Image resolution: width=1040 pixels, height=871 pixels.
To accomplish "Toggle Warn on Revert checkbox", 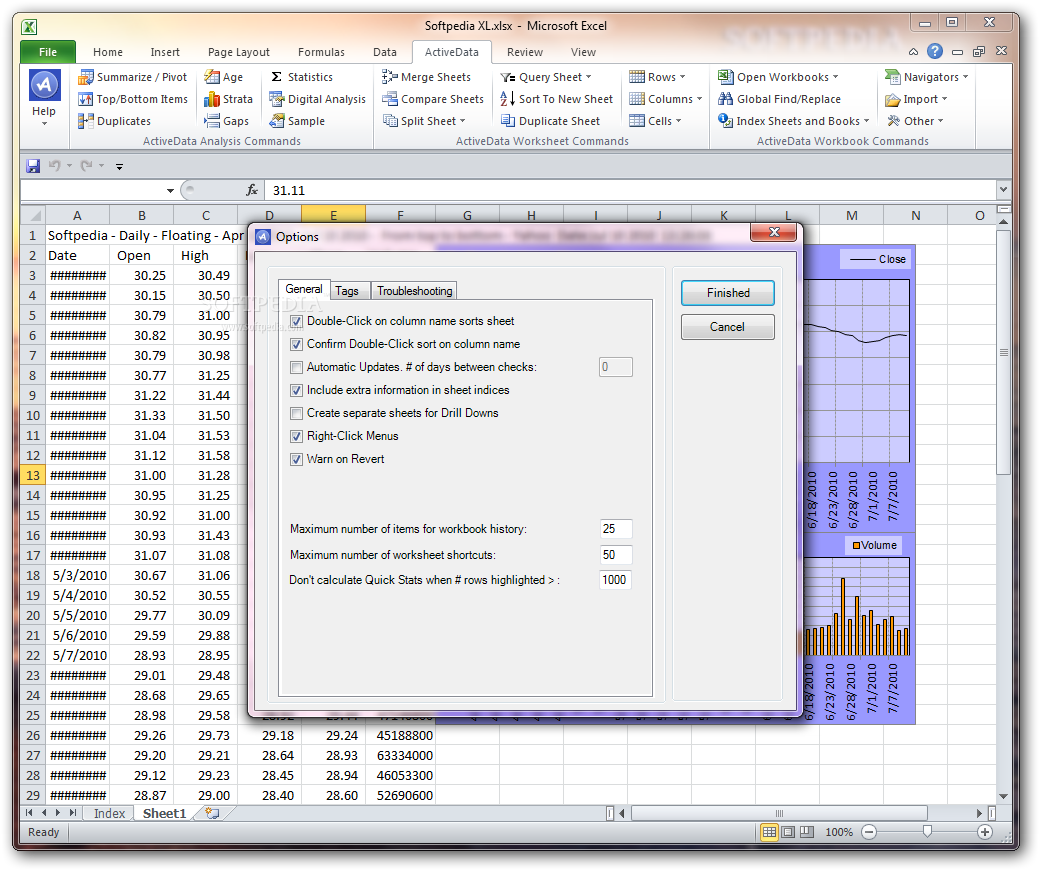I will pos(296,459).
